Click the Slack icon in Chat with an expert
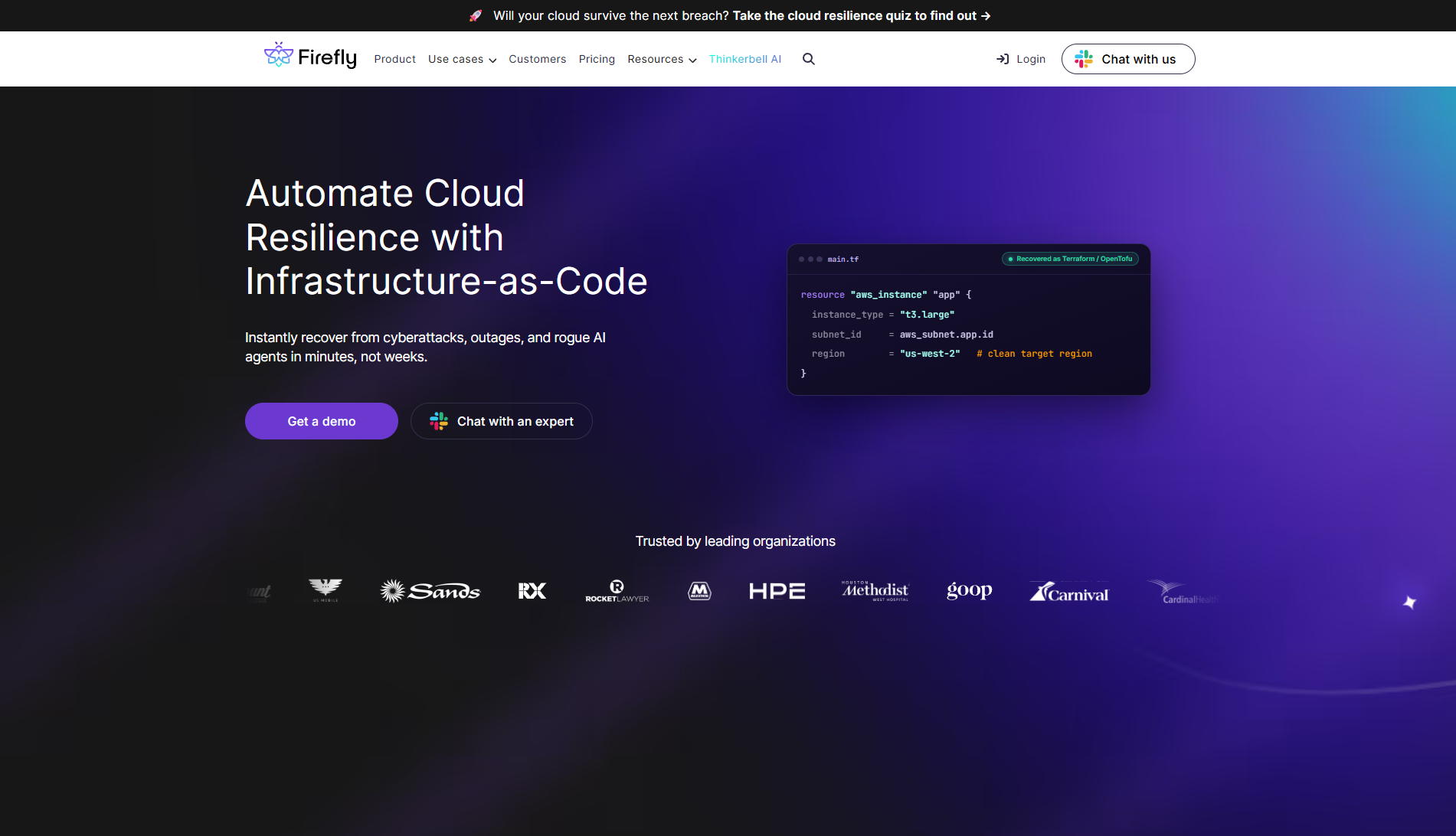 click(439, 421)
